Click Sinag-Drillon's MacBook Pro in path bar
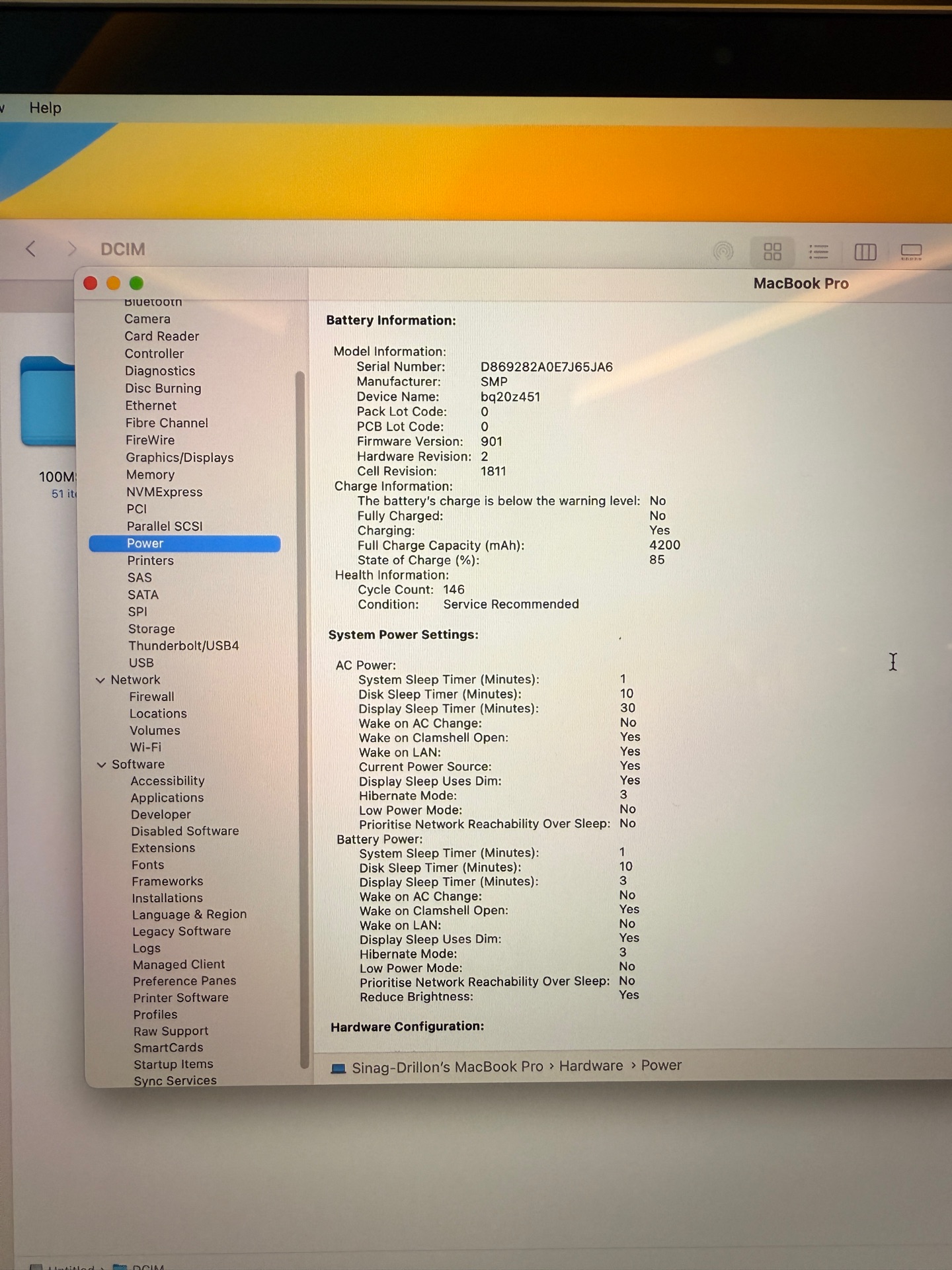This screenshot has width=952, height=1270. tap(447, 1068)
